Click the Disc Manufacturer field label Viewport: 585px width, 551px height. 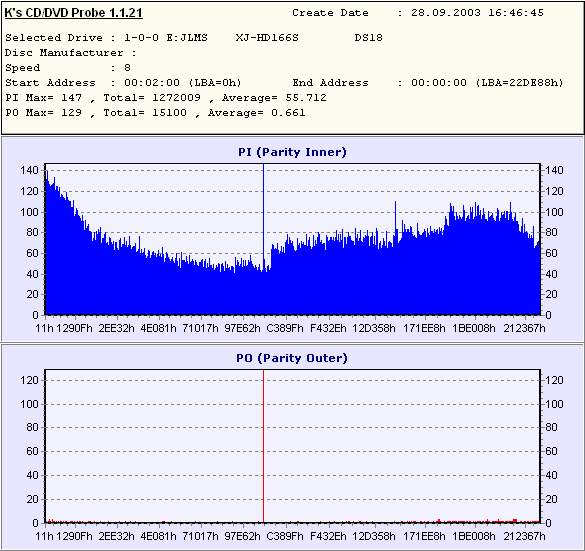pos(64,53)
